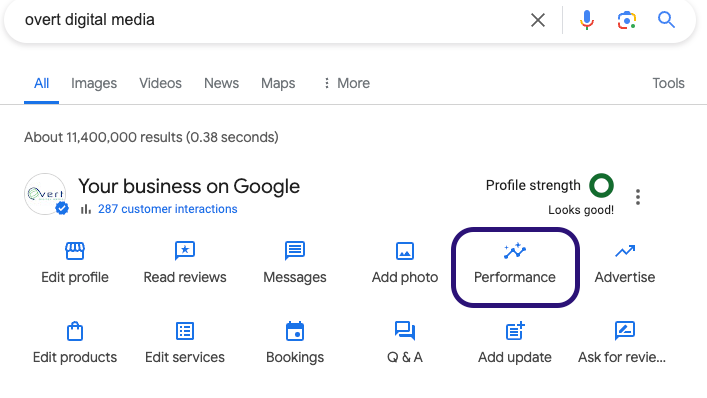707x398 pixels.
Task: Click the Overt business logo thumbnail
Action: [x=45, y=194]
